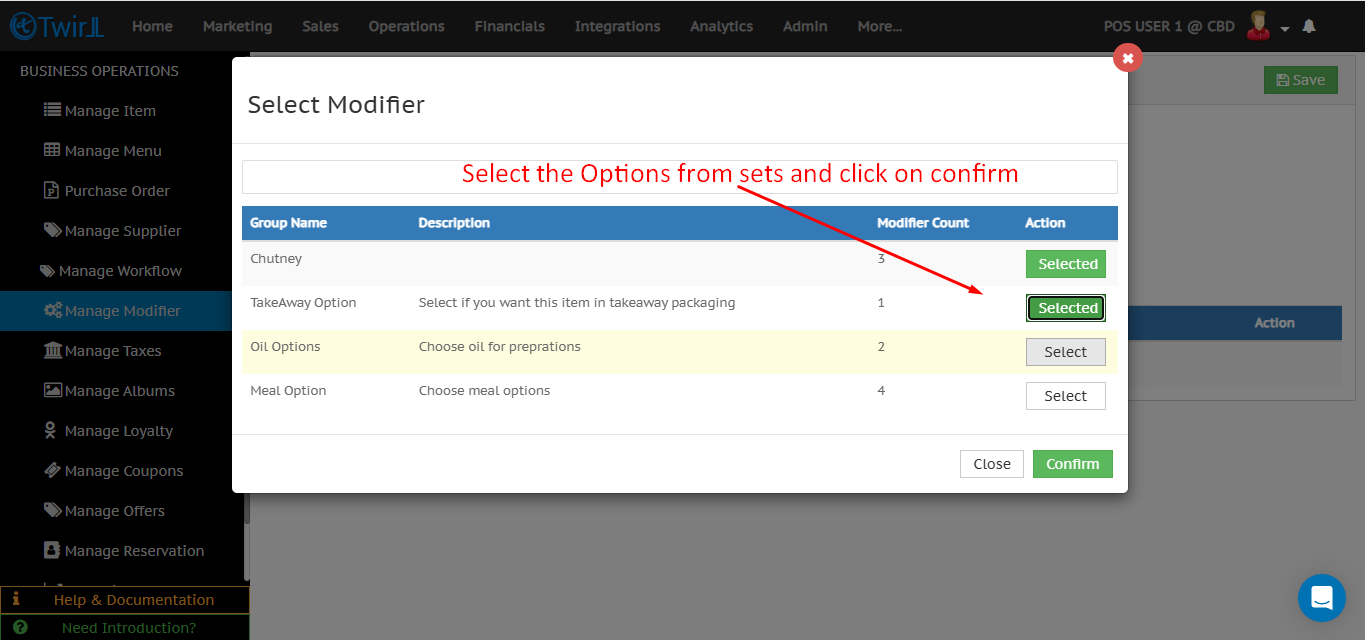Image resolution: width=1365 pixels, height=640 pixels.
Task: Open the Operations menu
Action: (406, 26)
